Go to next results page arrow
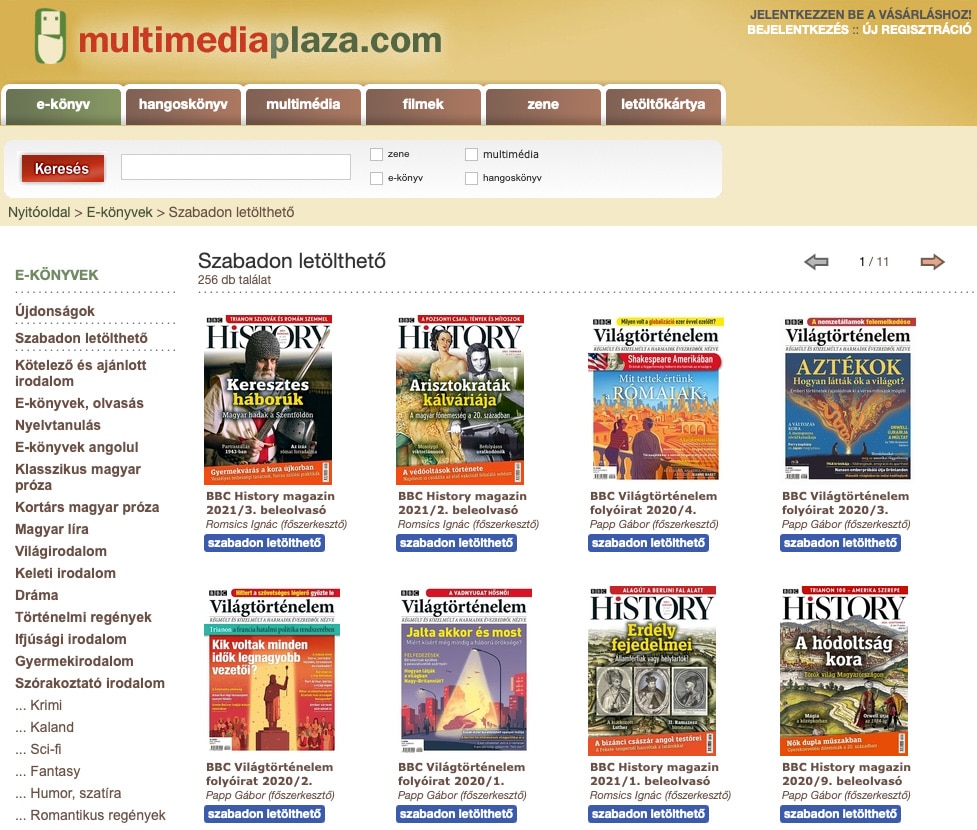Image resolution: width=977 pixels, height=830 pixels. (x=932, y=262)
